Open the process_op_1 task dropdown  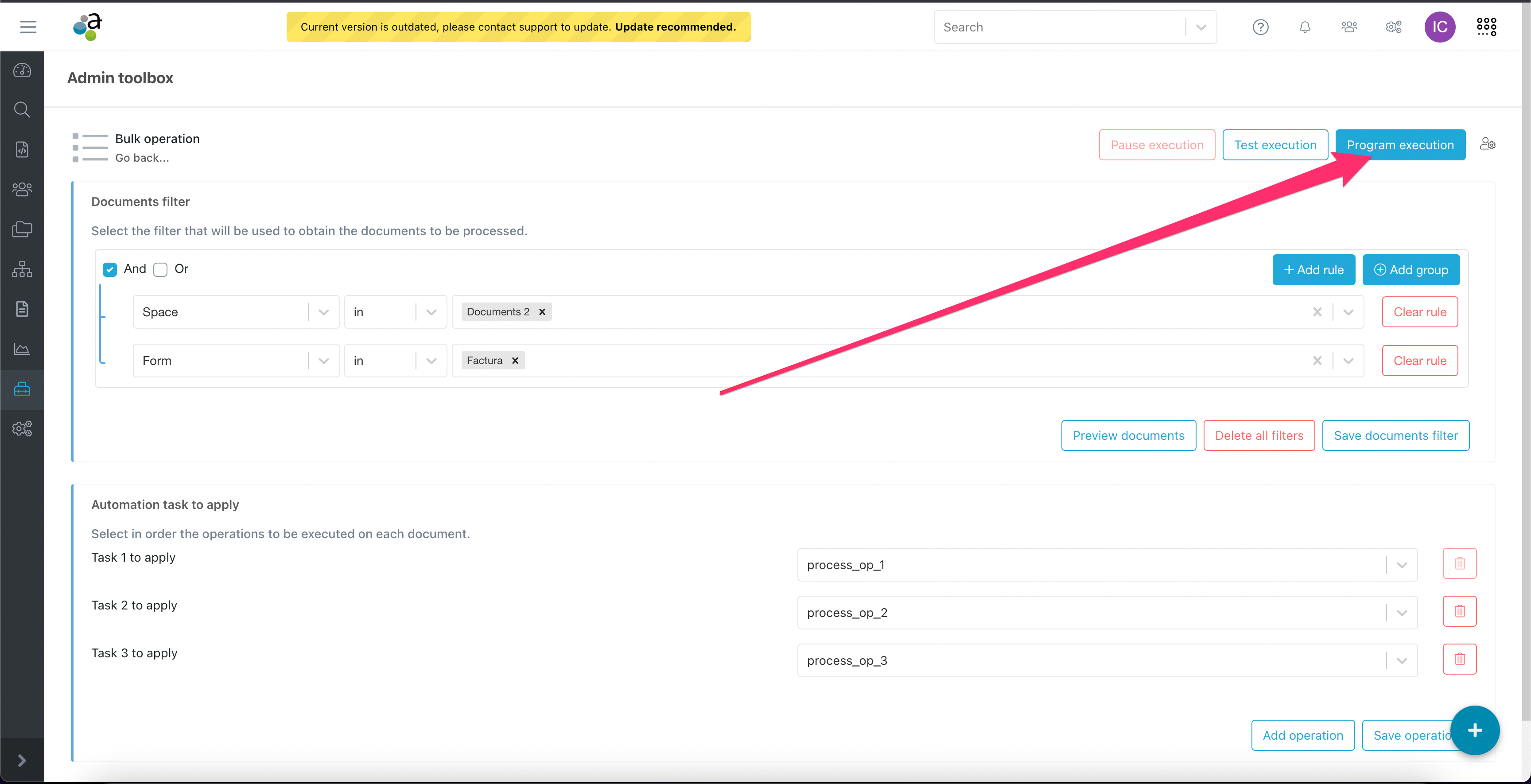(1402, 565)
